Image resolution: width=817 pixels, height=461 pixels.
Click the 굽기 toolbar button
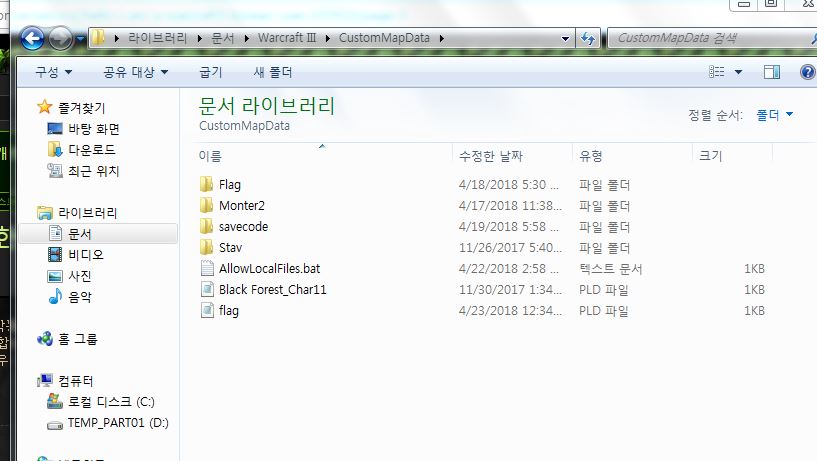(211, 72)
